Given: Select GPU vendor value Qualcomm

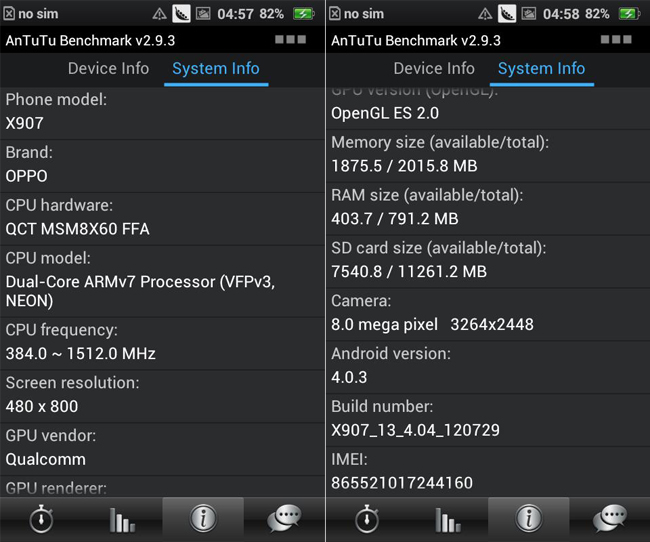Looking at the screenshot, I should [x=46, y=459].
